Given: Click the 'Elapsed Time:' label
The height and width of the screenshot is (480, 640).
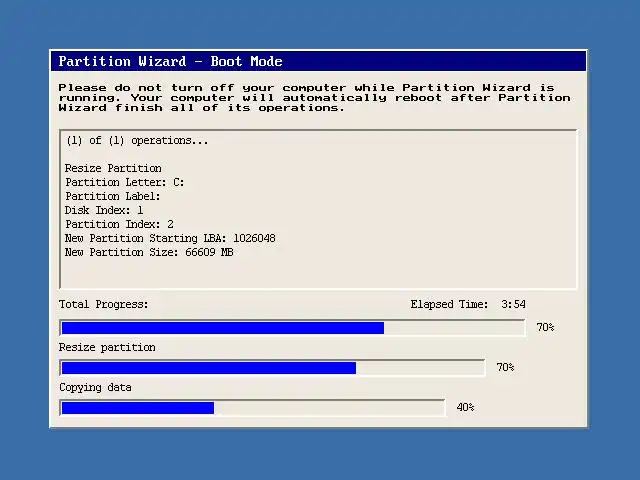Looking at the screenshot, I should tap(449, 304).
